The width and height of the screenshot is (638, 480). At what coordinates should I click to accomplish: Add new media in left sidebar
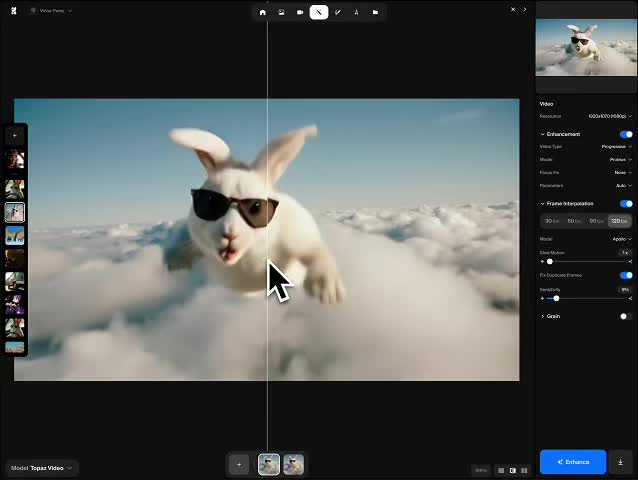[15, 135]
